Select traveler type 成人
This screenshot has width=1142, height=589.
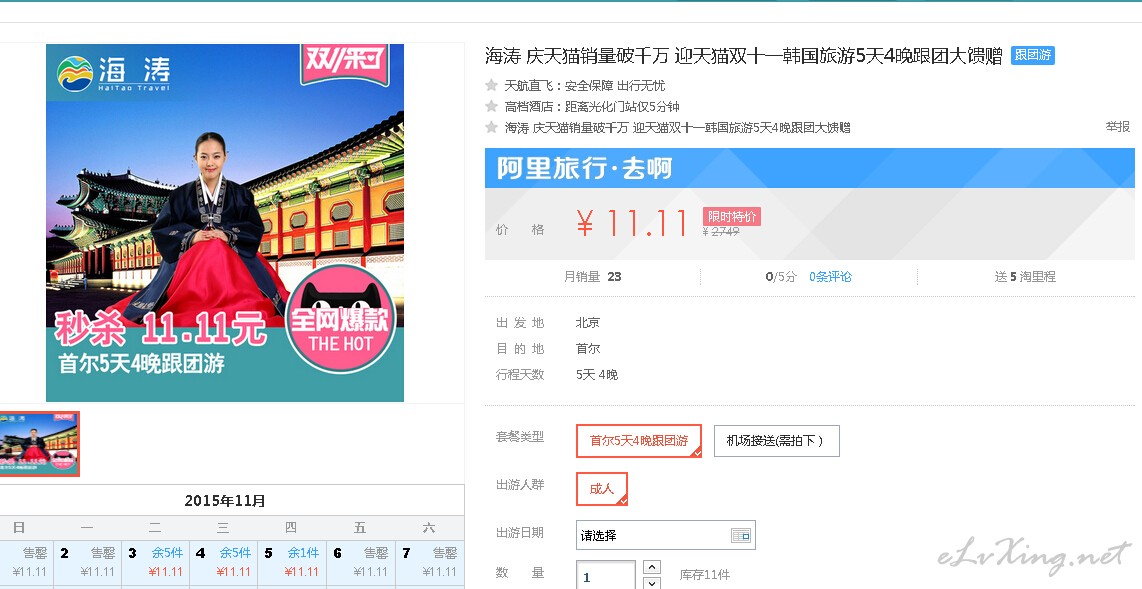tap(602, 489)
